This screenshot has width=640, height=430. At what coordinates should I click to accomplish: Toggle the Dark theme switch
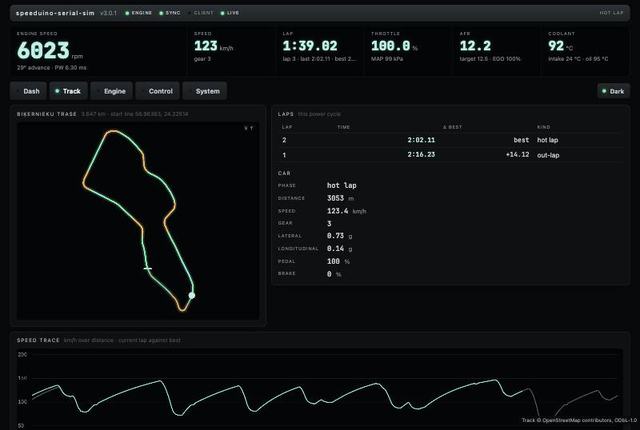click(x=613, y=91)
